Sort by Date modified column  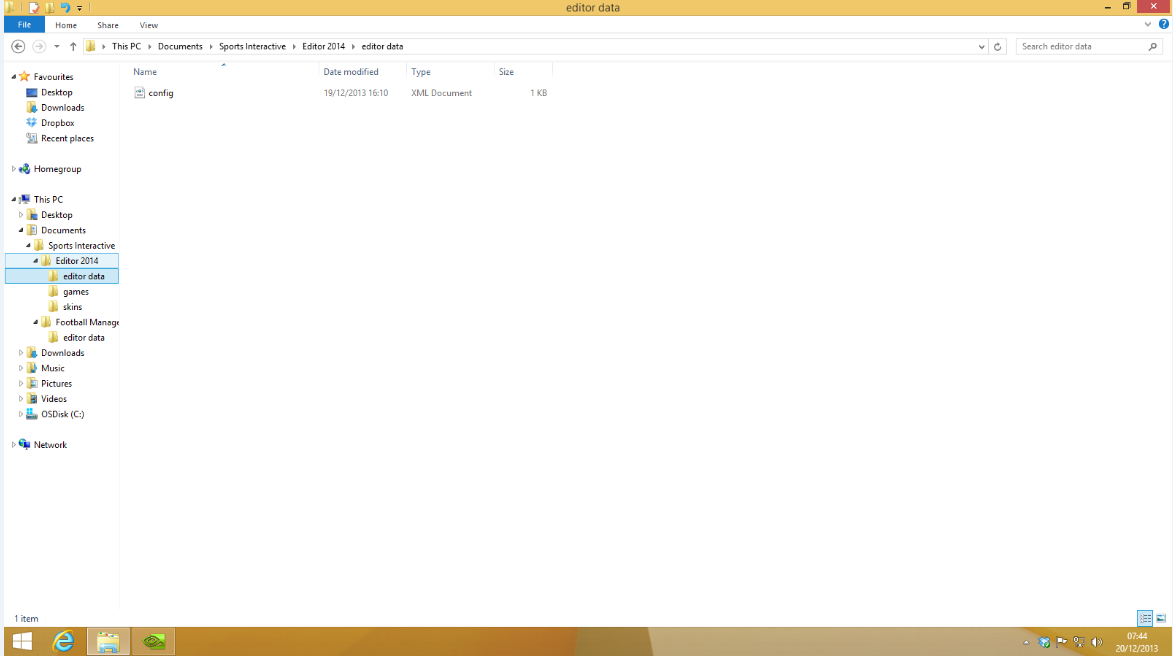(x=351, y=72)
